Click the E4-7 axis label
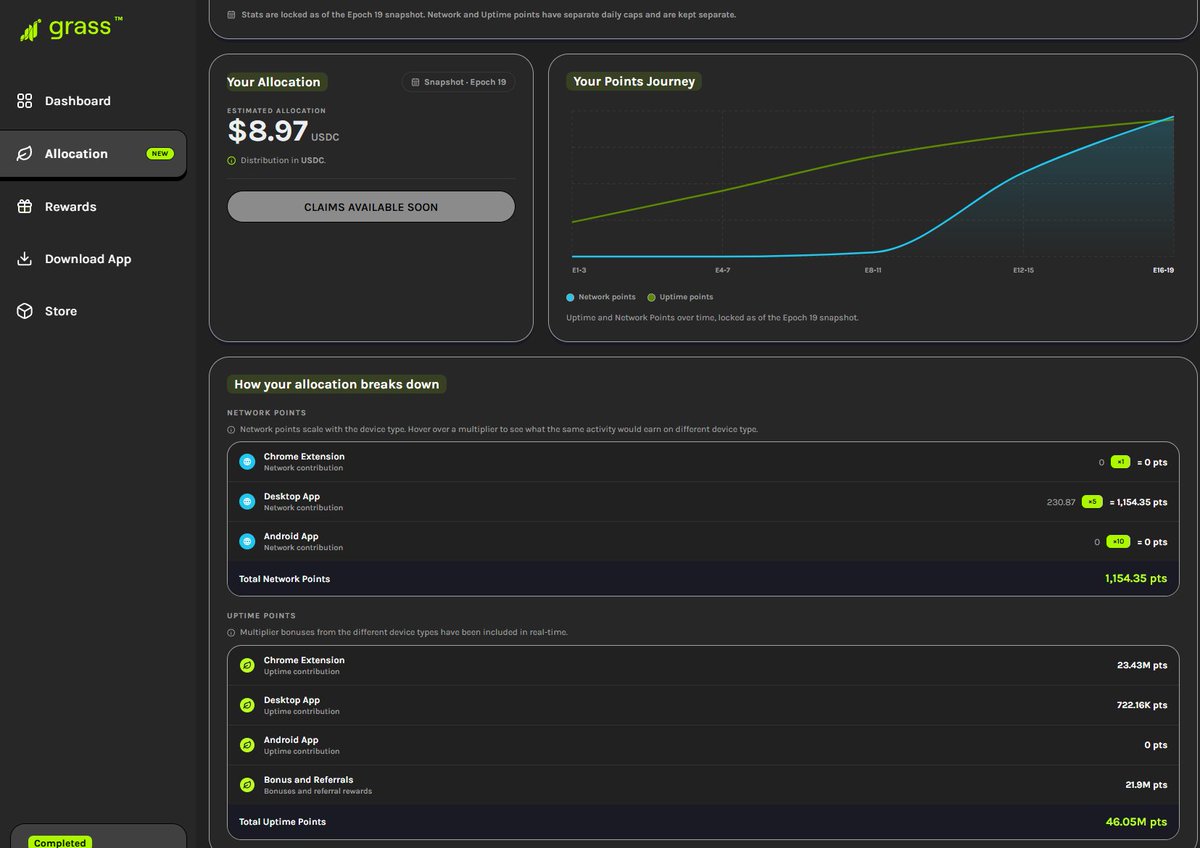Screen dimensions: 1200x848 (x=723, y=271)
